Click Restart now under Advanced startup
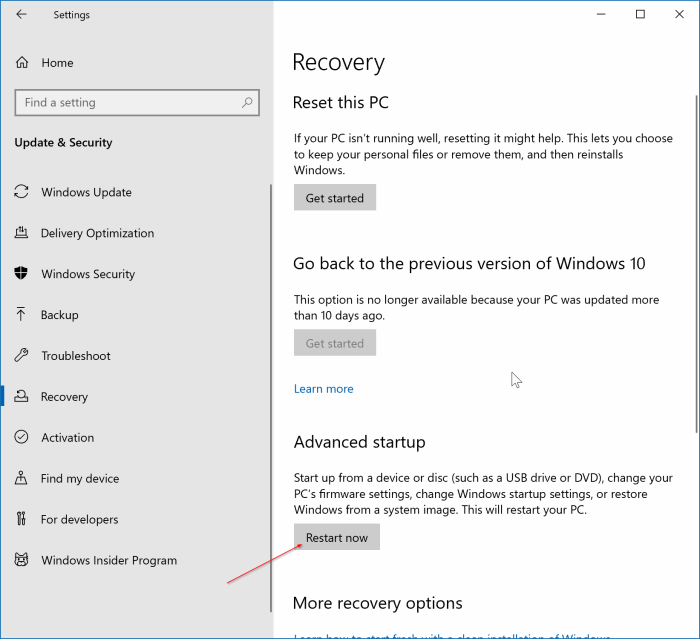 pyautogui.click(x=337, y=537)
